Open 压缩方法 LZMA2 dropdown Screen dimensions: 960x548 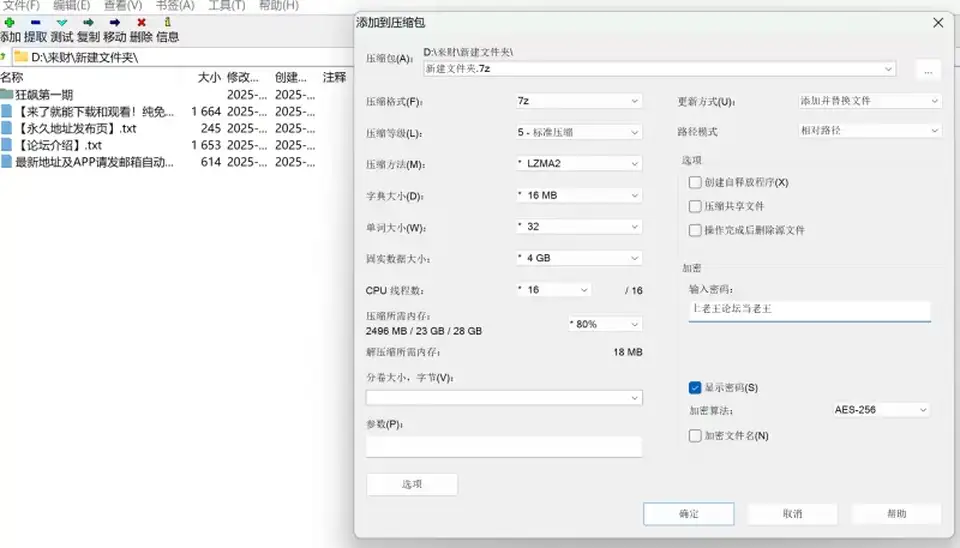tap(579, 163)
